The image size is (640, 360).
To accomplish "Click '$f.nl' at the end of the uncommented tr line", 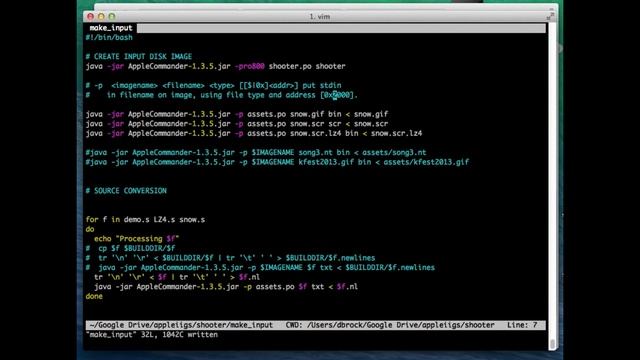I will pos(249,277).
